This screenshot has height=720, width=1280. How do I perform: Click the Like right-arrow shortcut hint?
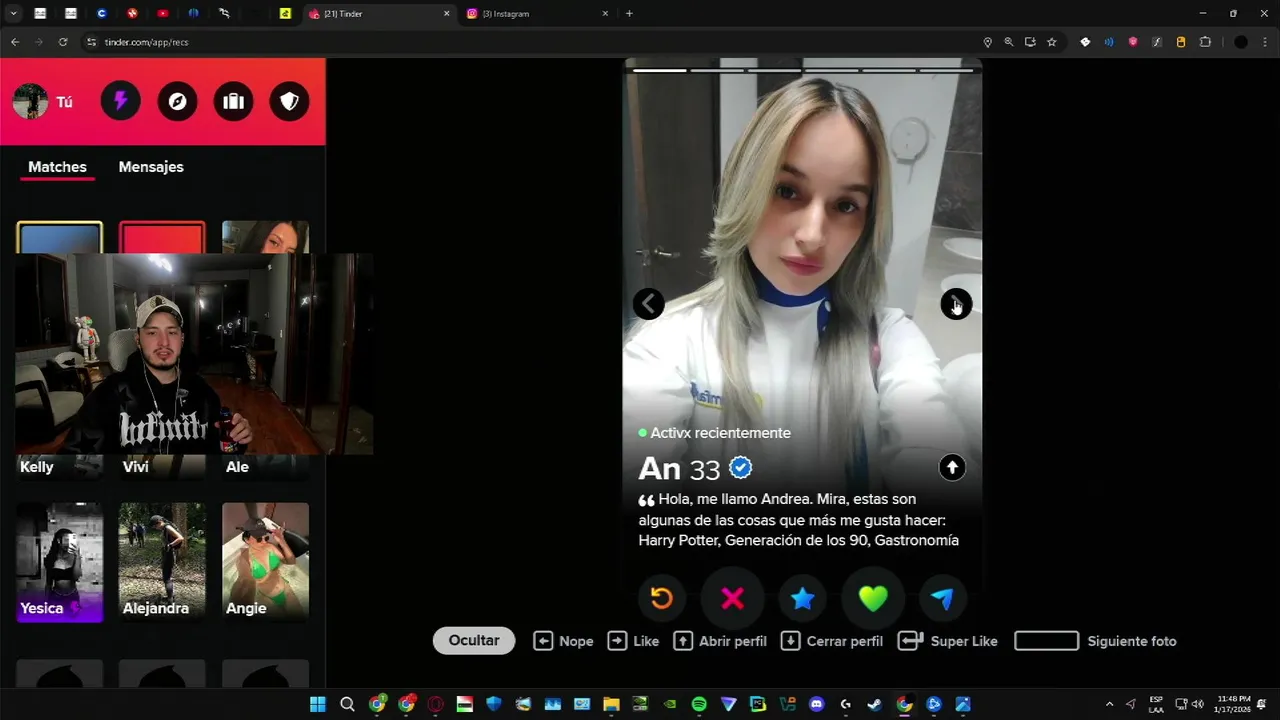pyautogui.click(x=633, y=641)
